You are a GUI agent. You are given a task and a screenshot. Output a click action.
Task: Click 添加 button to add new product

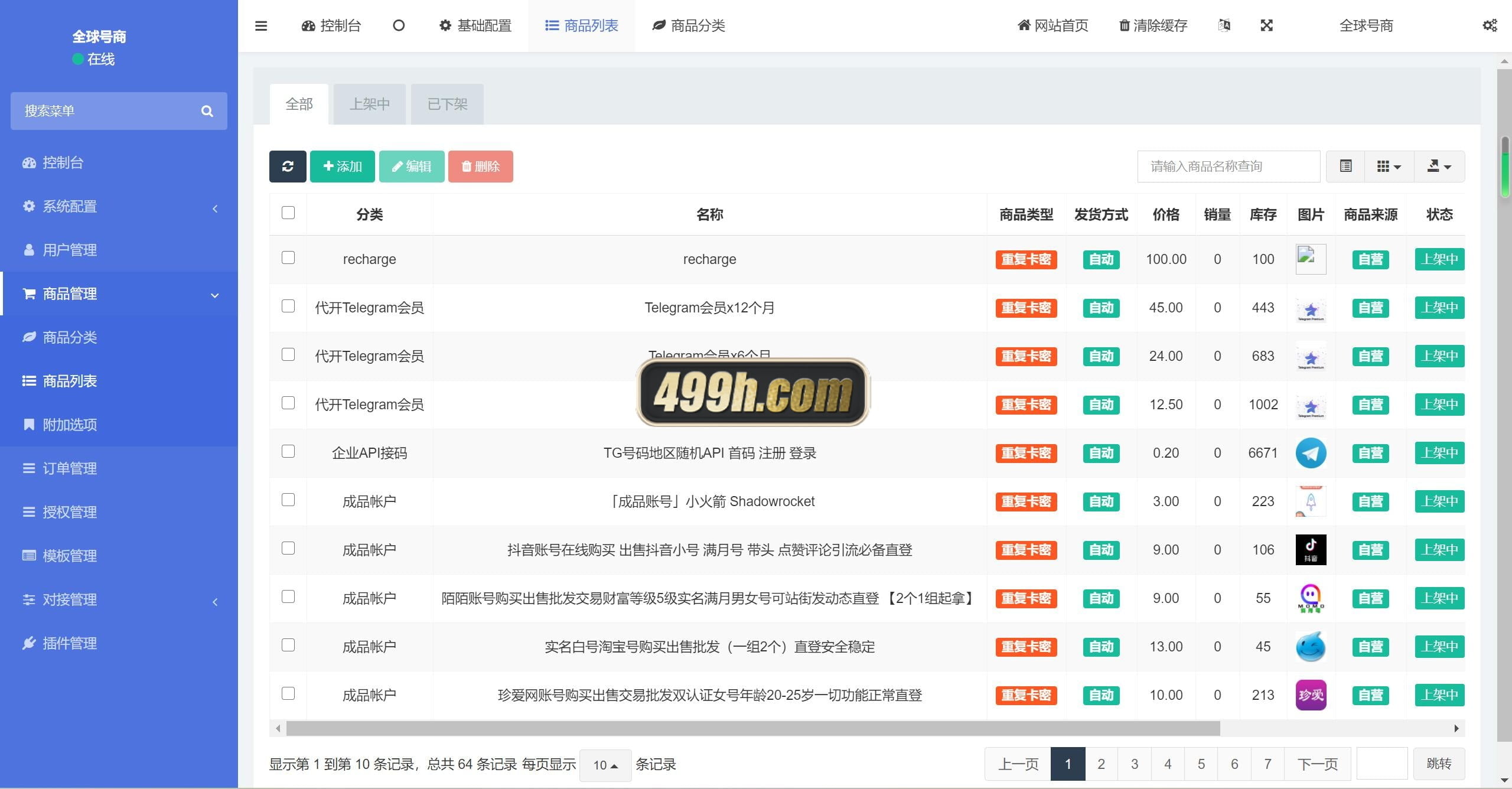tap(342, 166)
